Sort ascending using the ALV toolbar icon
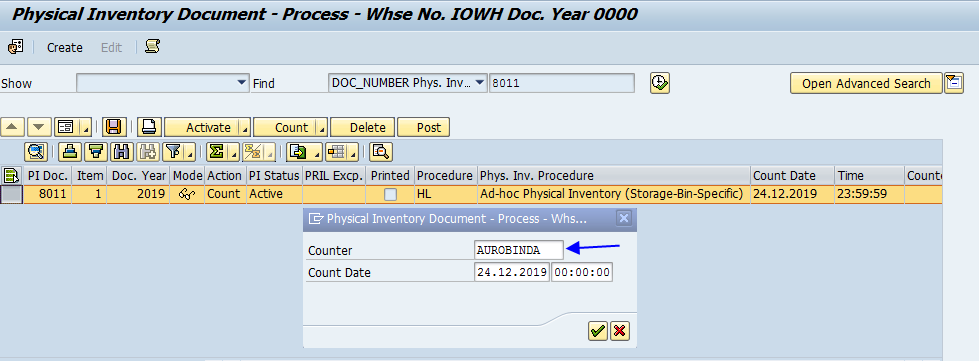 tap(71, 152)
